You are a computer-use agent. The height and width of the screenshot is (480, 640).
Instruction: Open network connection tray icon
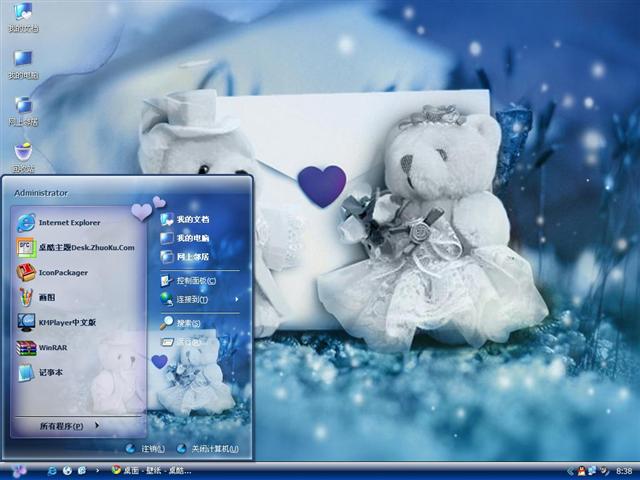(592, 471)
